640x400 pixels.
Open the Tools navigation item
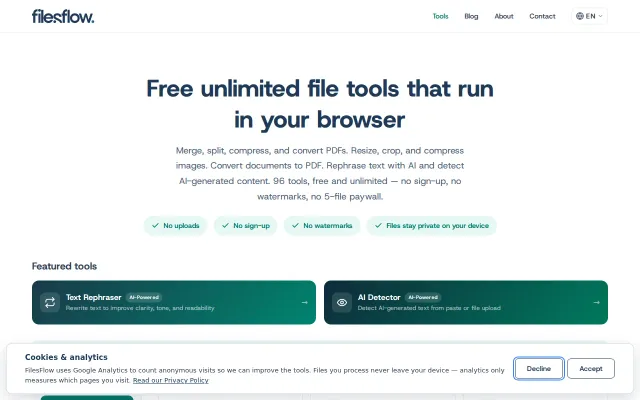[440, 16]
